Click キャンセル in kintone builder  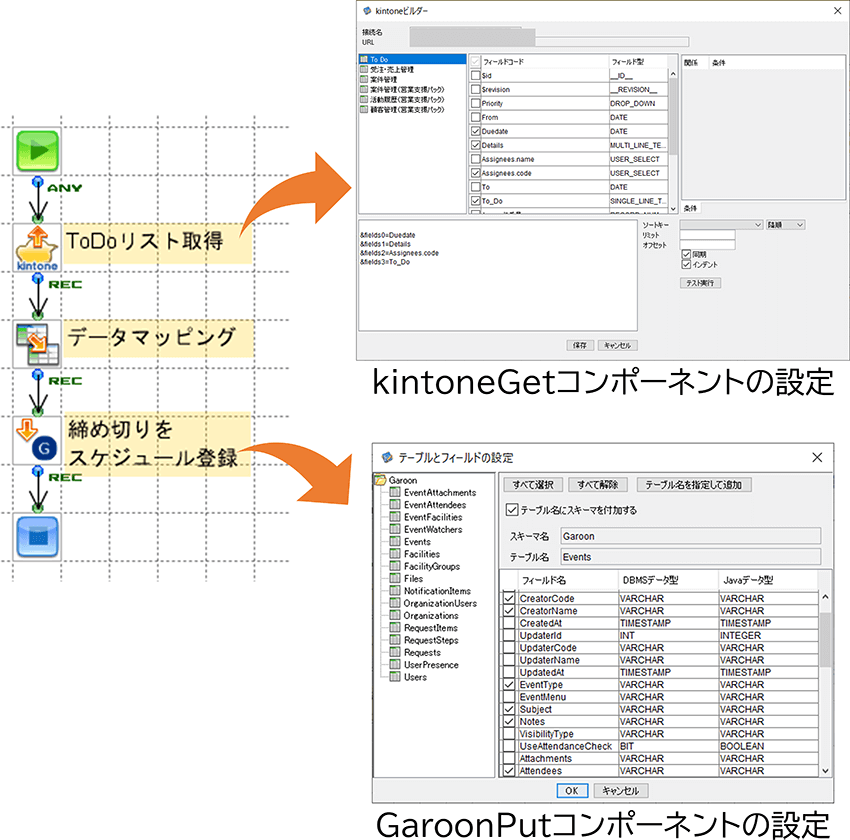pos(617,345)
